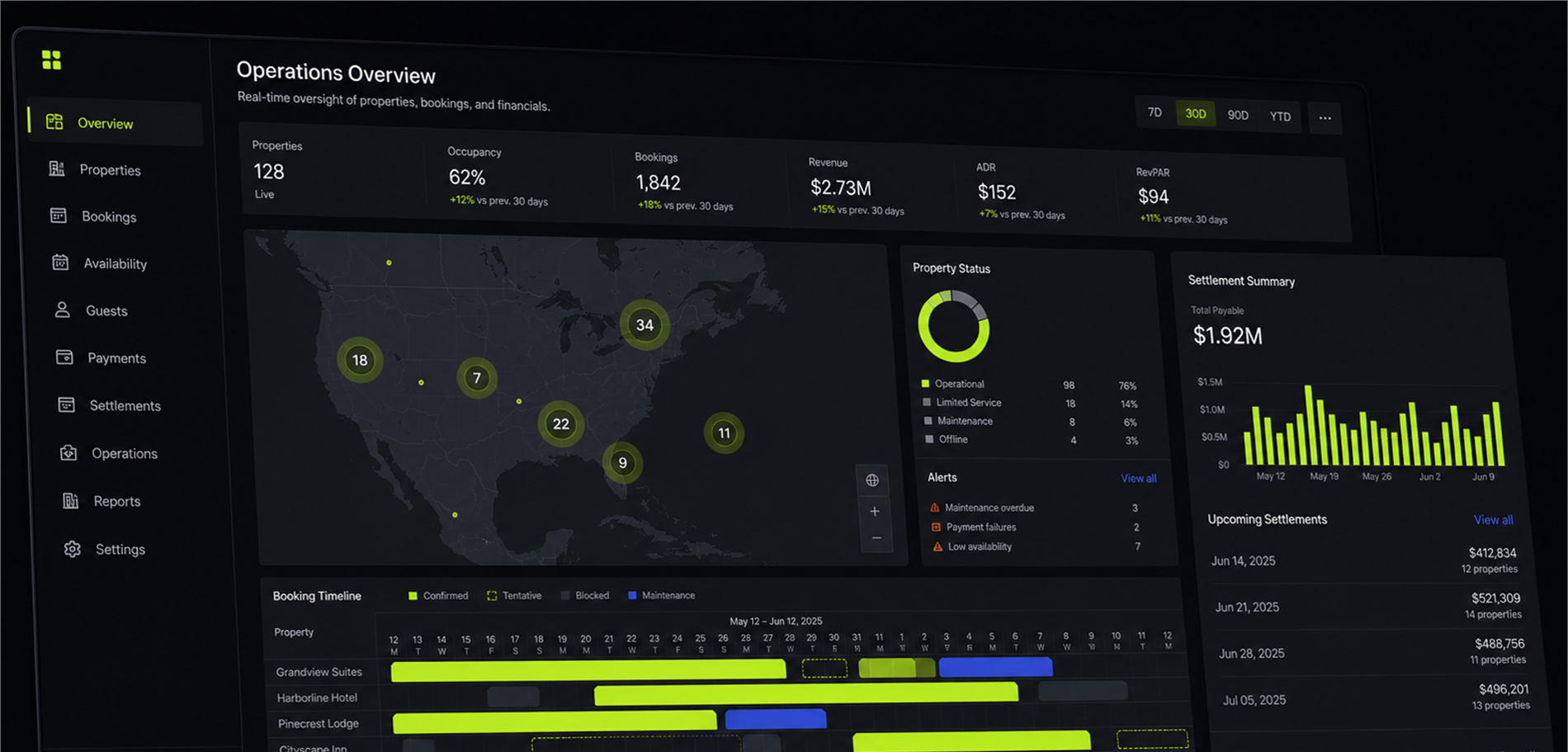The image size is (1568, 752).
Task: Open the Guests person icon
Action: [x=63, y=310]
